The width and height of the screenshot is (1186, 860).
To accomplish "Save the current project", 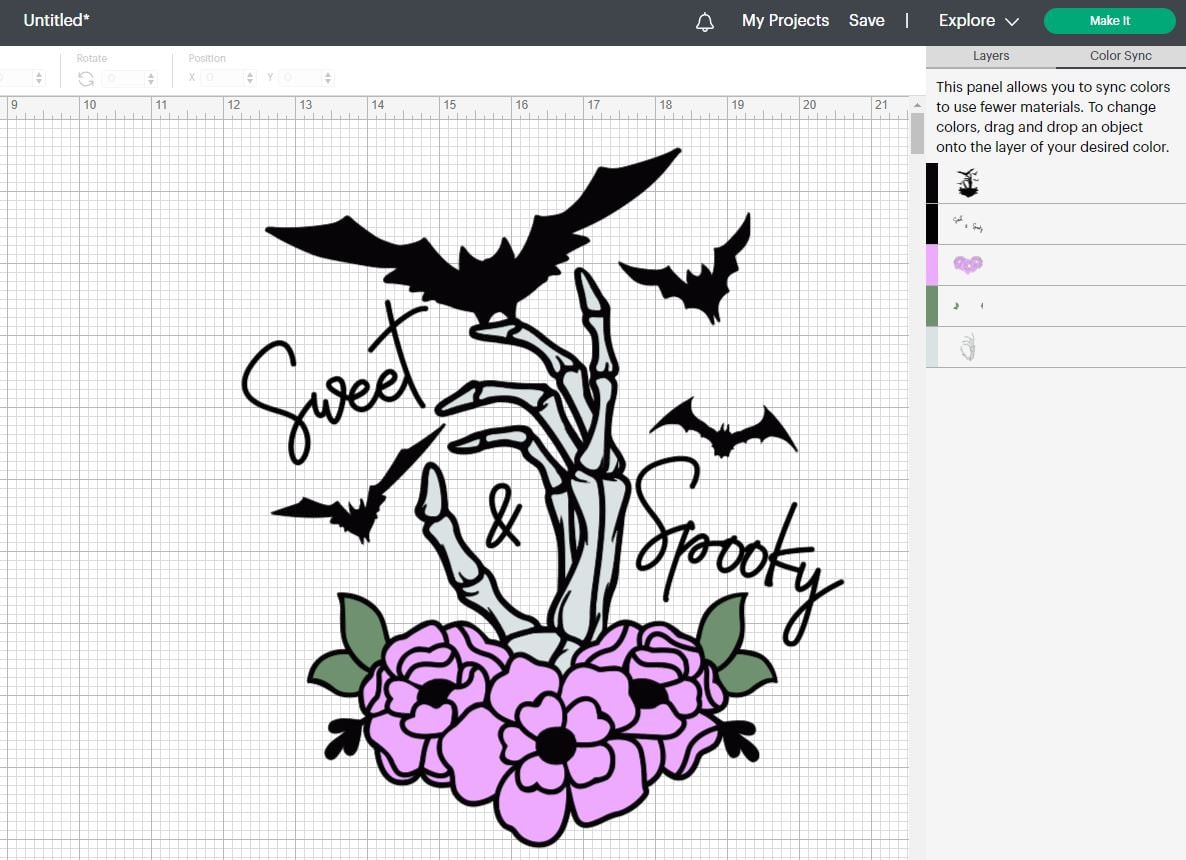I will click(x=866, y=20).
